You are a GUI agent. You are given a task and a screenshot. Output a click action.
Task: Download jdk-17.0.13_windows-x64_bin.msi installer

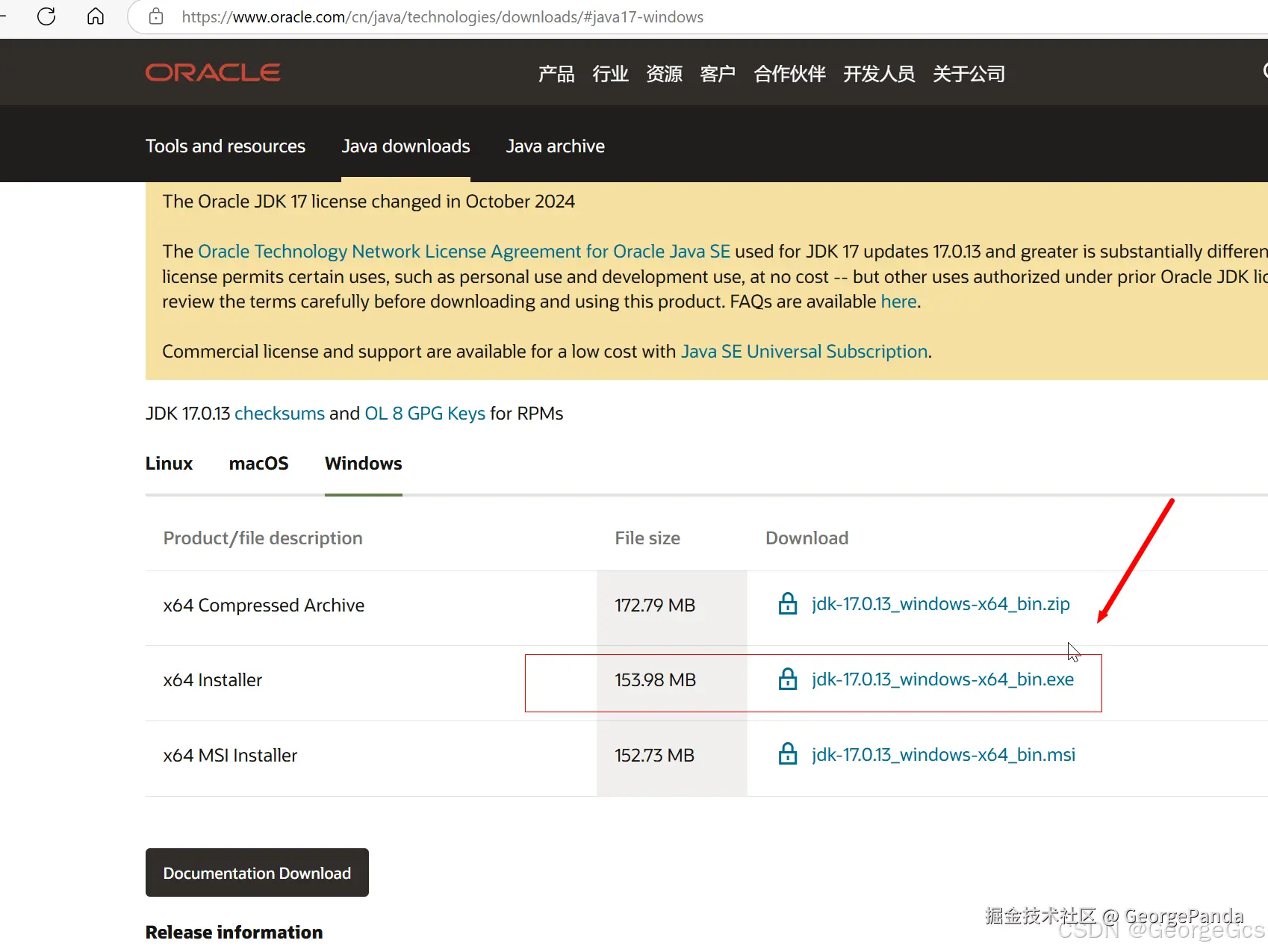[x=943, y=754]
